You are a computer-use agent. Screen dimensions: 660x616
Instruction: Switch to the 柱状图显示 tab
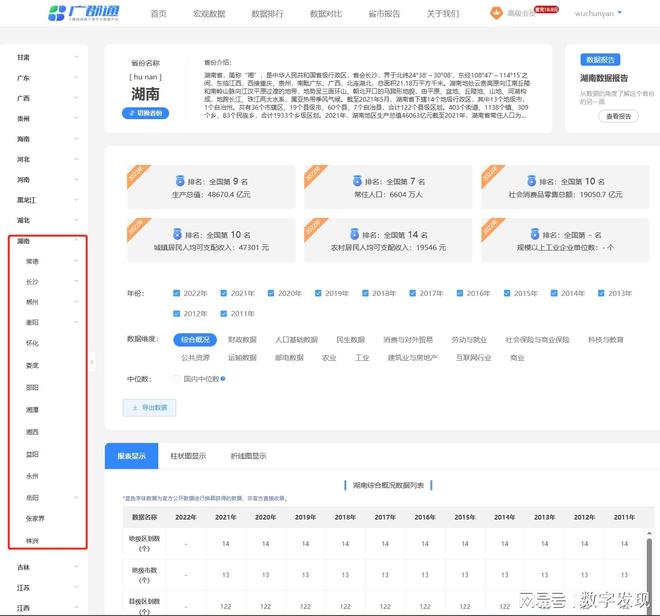tap(188, 456)
